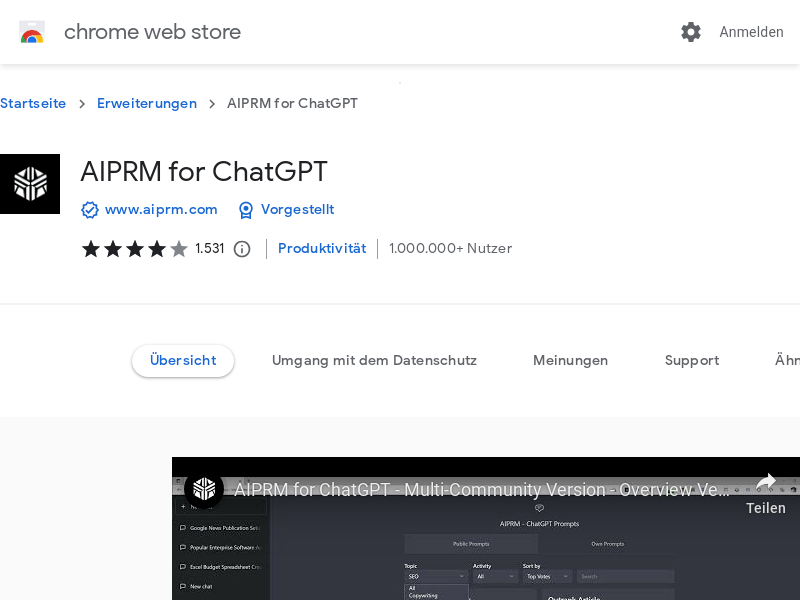The height and width of the screenshot is (600, 800).
Task: Switch to the Support tab
Action: [692, 361]
